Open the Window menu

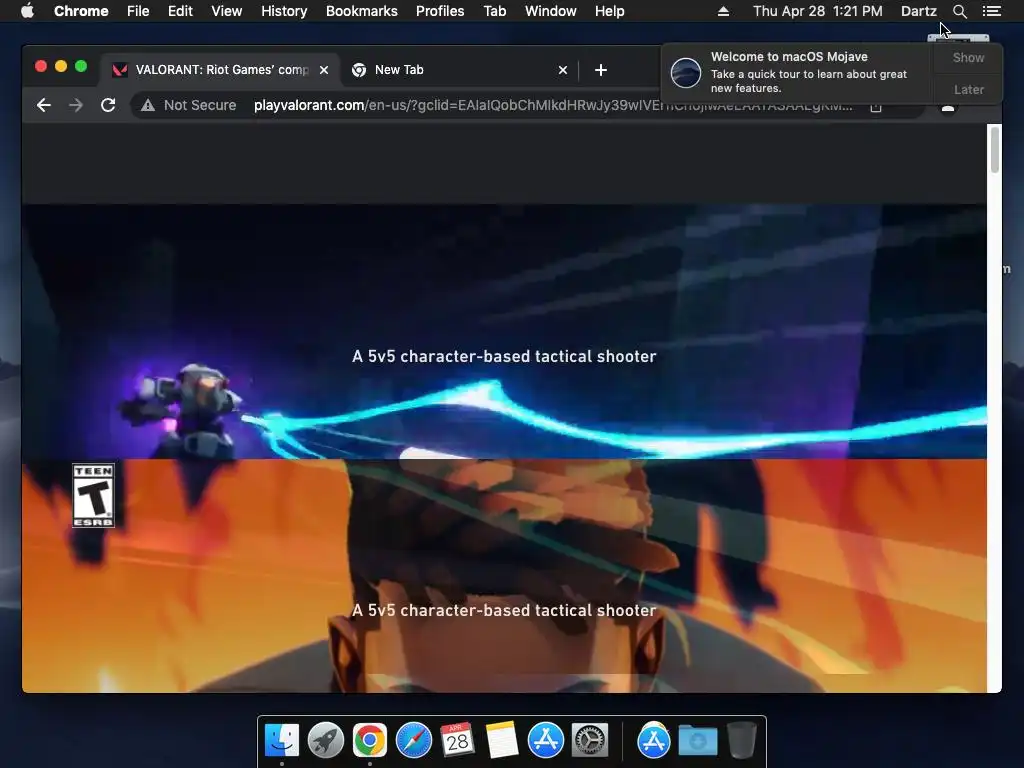click(551, 11)
